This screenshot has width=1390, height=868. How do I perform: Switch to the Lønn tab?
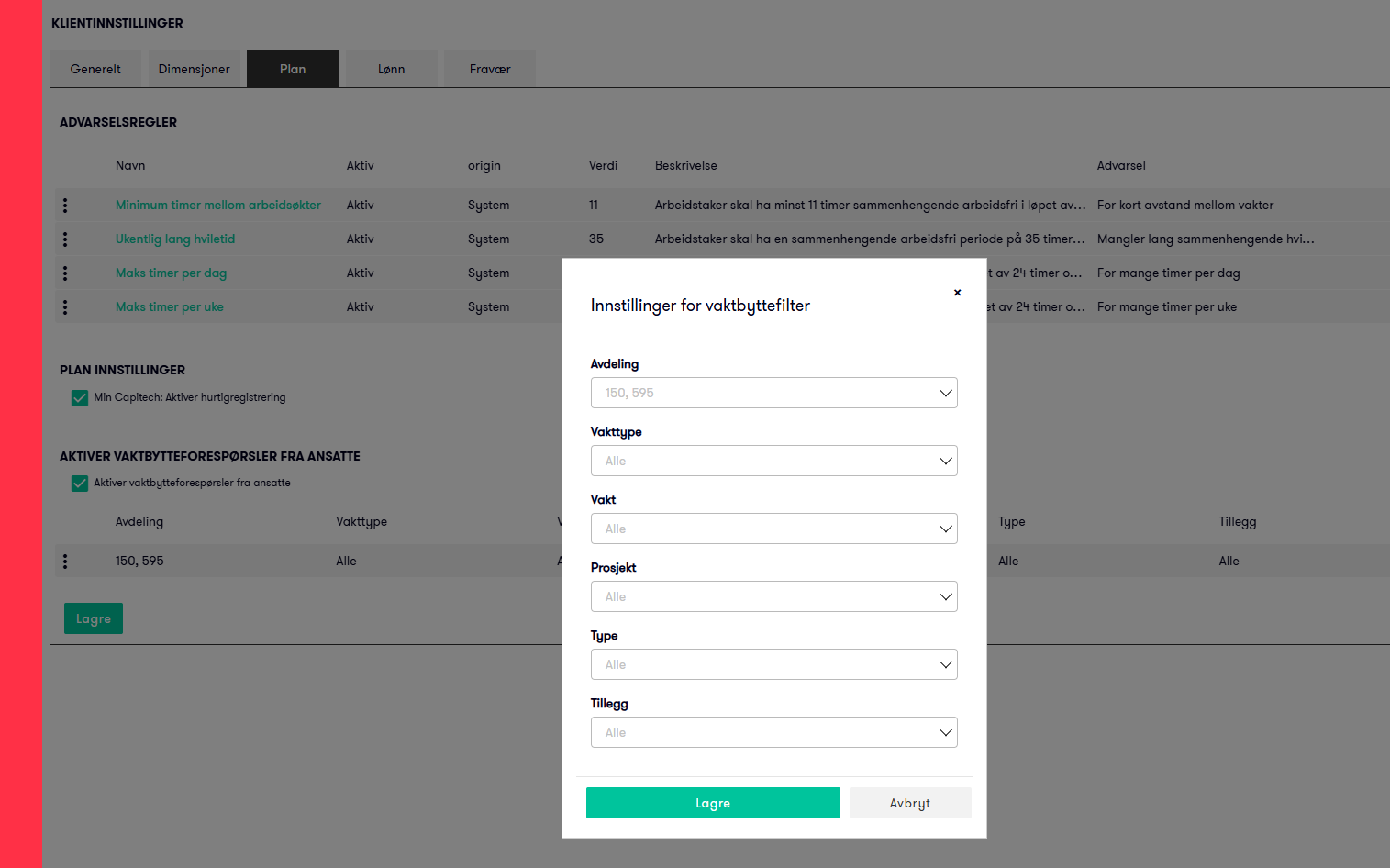(x=391, y=70)
